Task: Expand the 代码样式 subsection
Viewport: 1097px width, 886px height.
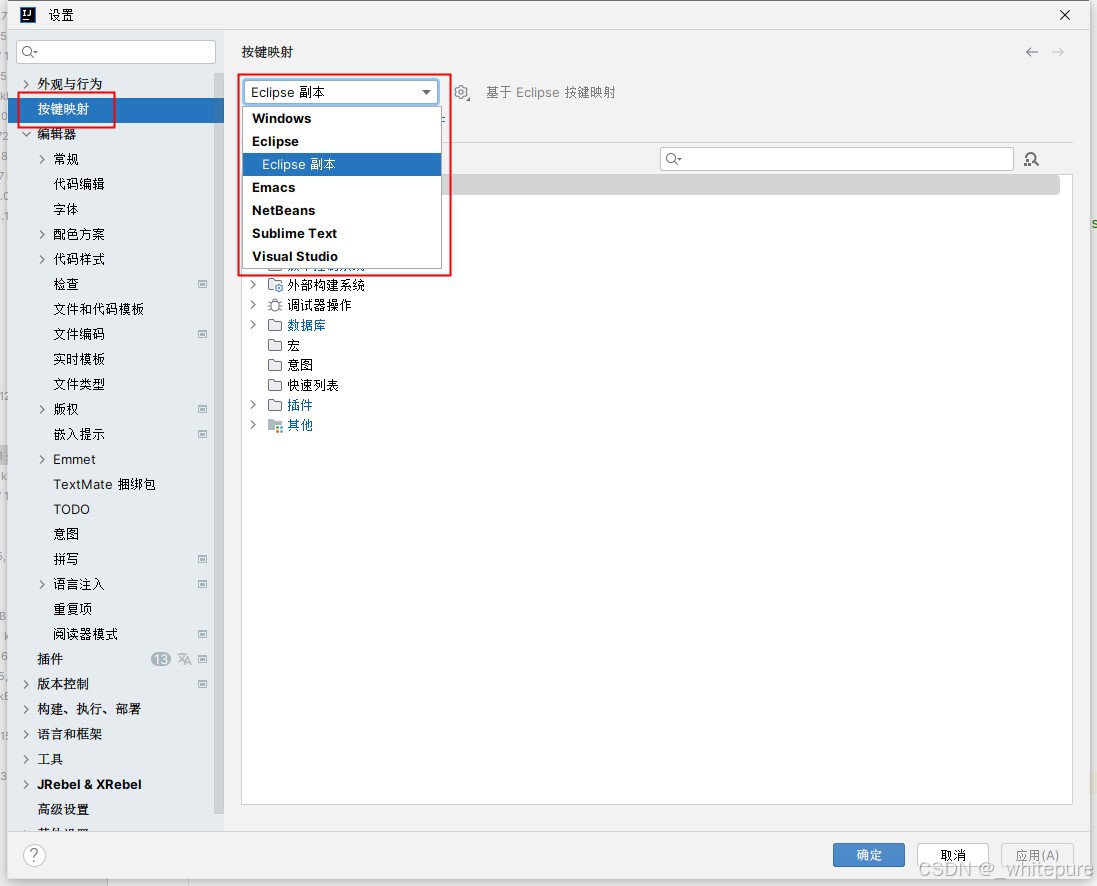Action: coord(42,259)
